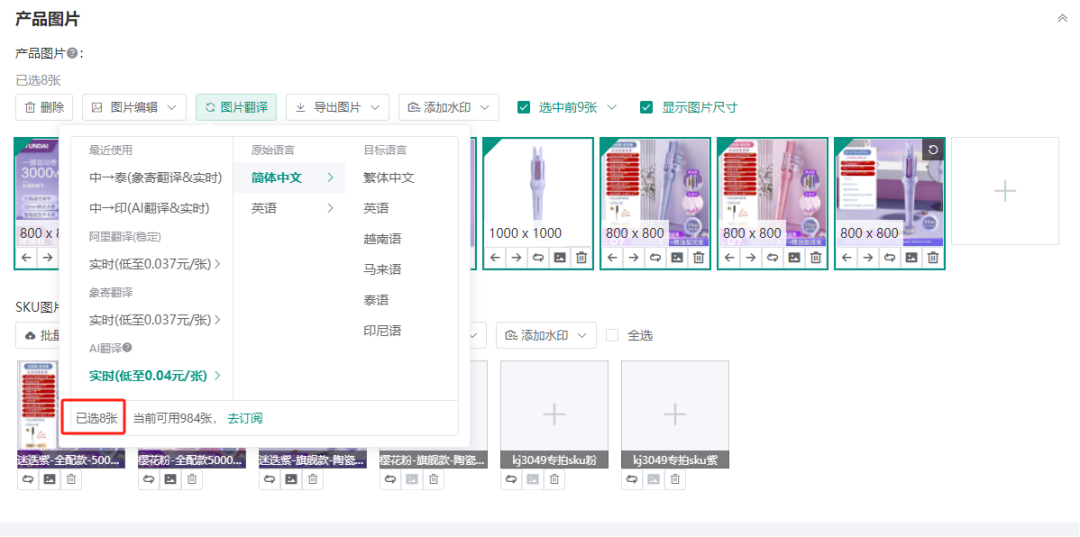Open the 图片编辑 dropdown
1080x537 pixels.
point(134,107)
